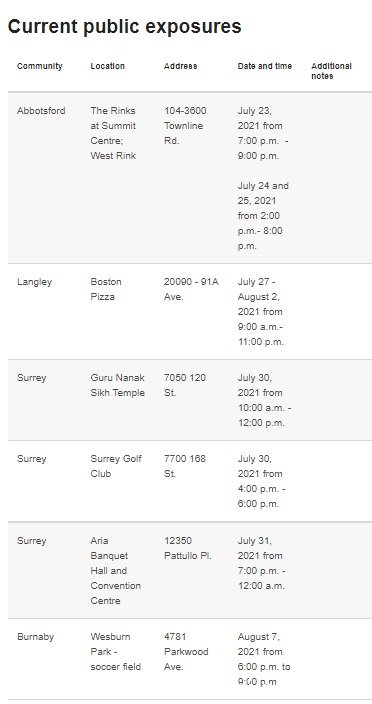Click the 20090 - 91A Ave. address
Image resolution: width=372 pixels, height=704 pixels.
point(191,289)
